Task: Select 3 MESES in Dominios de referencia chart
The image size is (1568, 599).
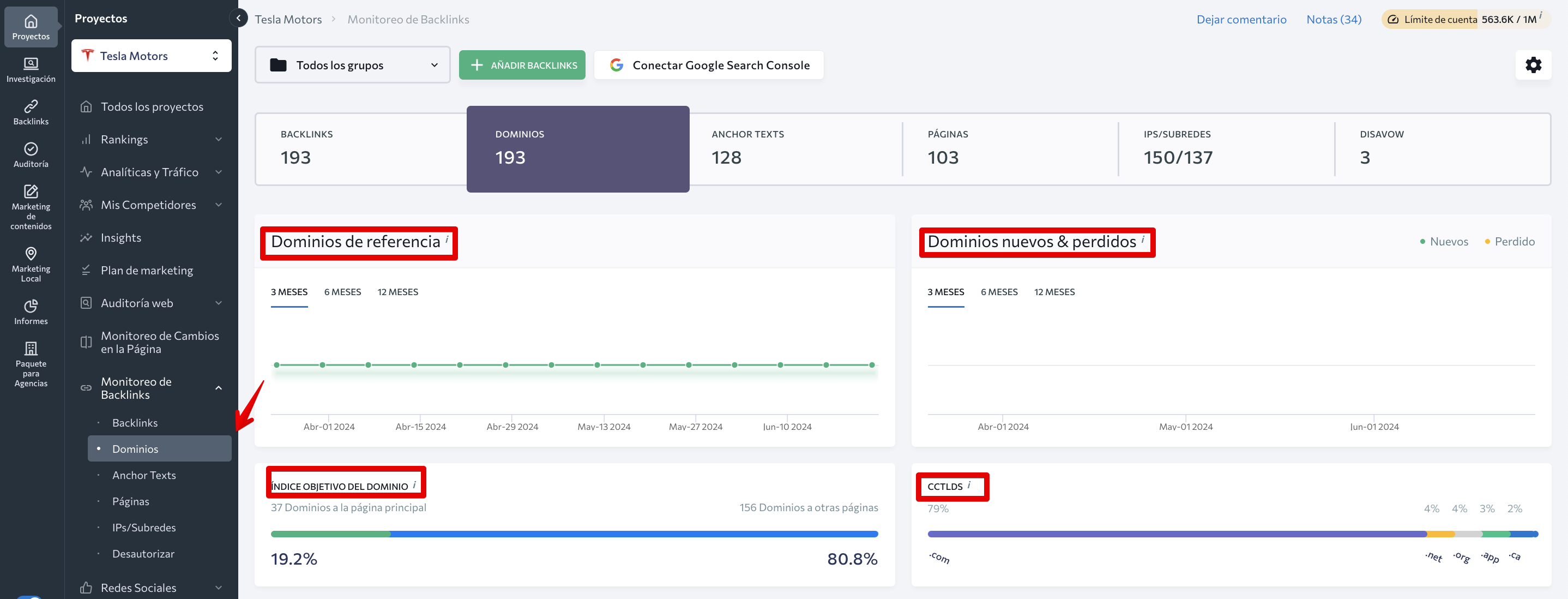Action: click(x=289, y=292)
